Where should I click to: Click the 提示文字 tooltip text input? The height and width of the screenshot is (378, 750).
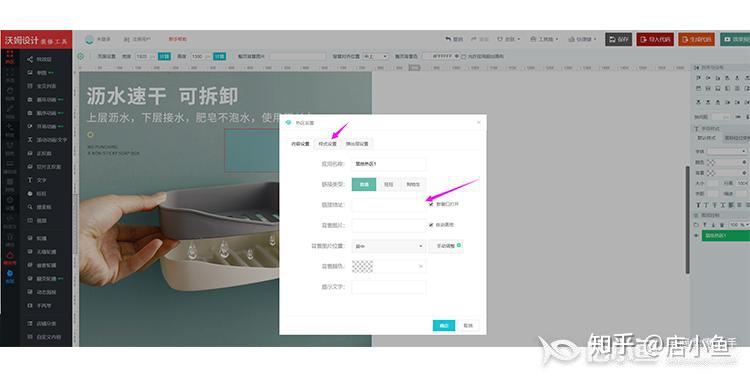point(388,287)
